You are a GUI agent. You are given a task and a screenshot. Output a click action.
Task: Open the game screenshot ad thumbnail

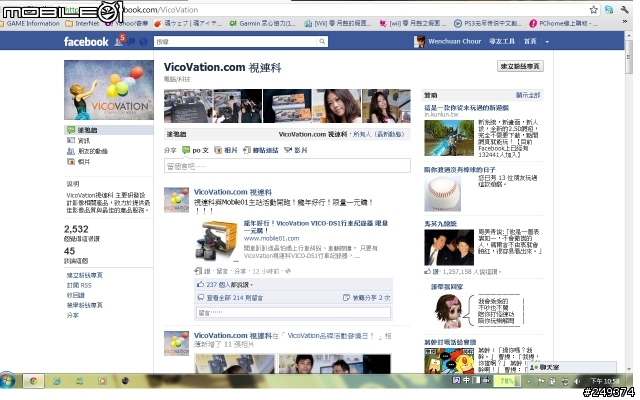tap(449, 138)
